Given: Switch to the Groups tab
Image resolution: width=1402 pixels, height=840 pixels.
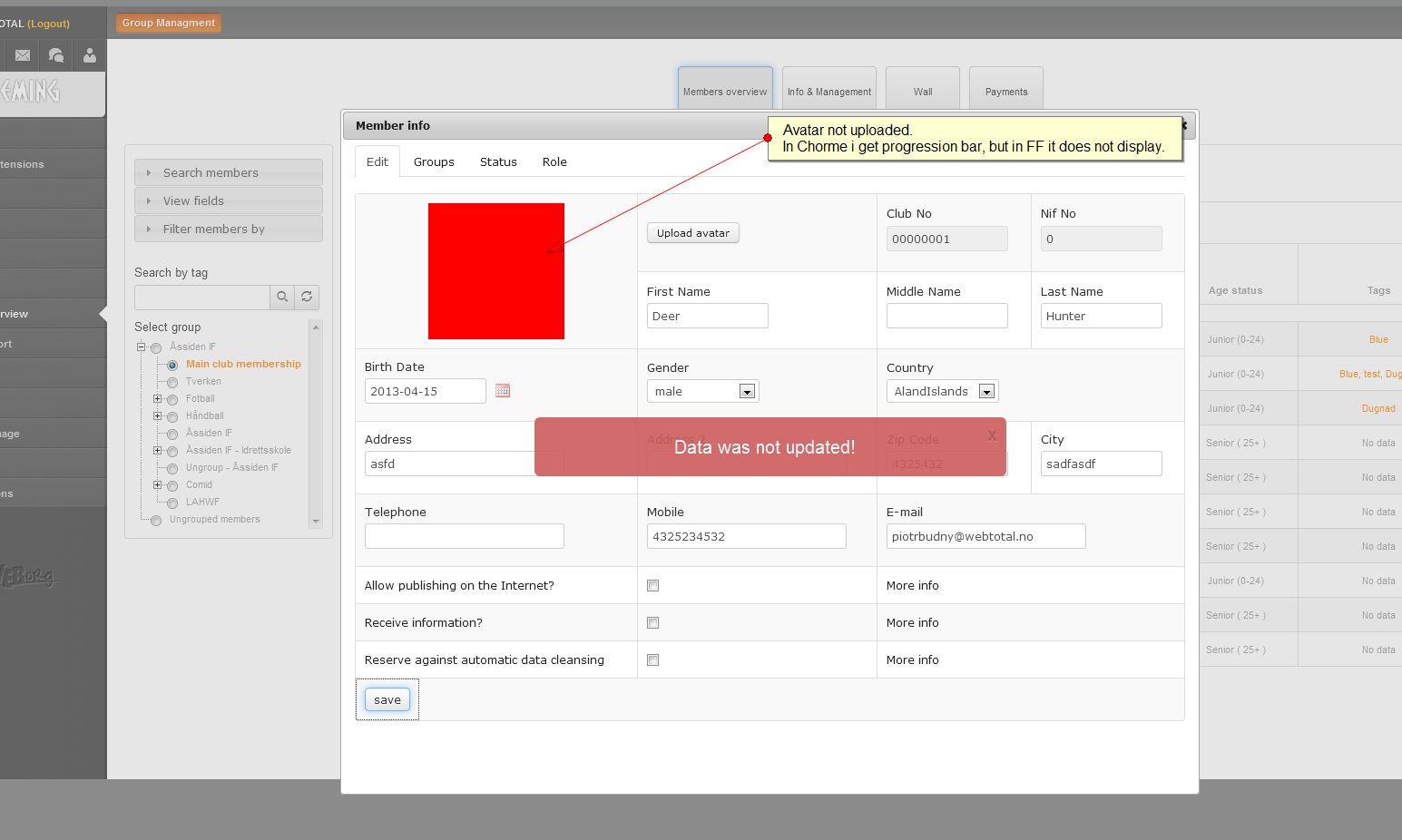Looking at the screenshot, I should [434, 162].
